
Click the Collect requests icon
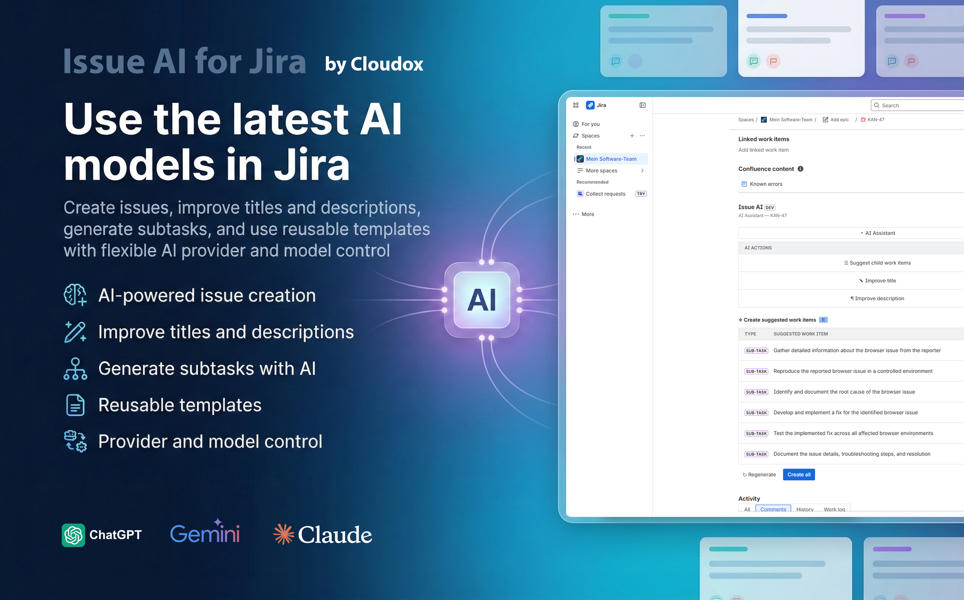580,194
